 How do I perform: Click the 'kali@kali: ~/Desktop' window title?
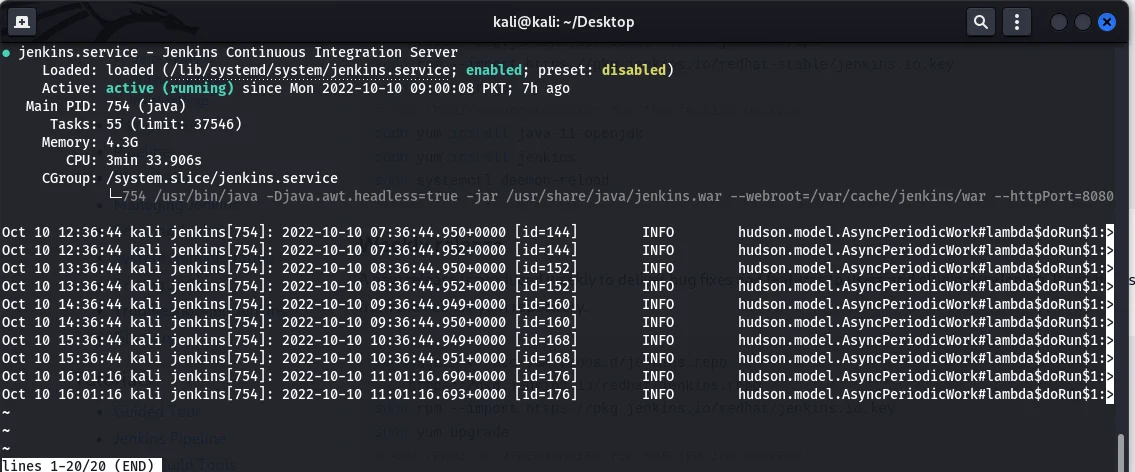point(563,22)
